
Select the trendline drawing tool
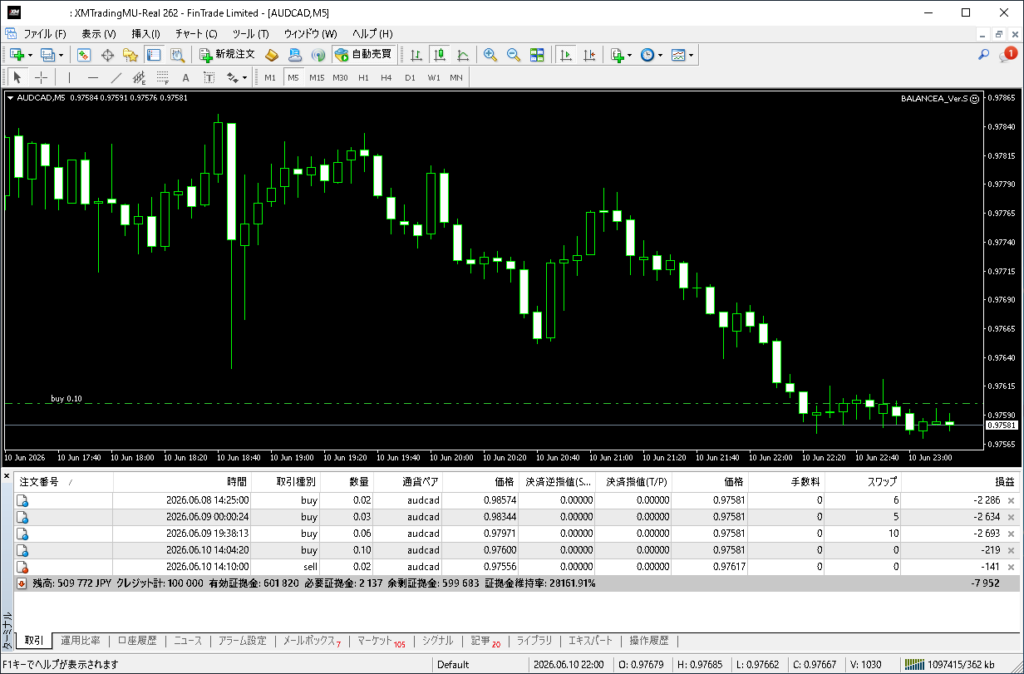pos(116,78)
